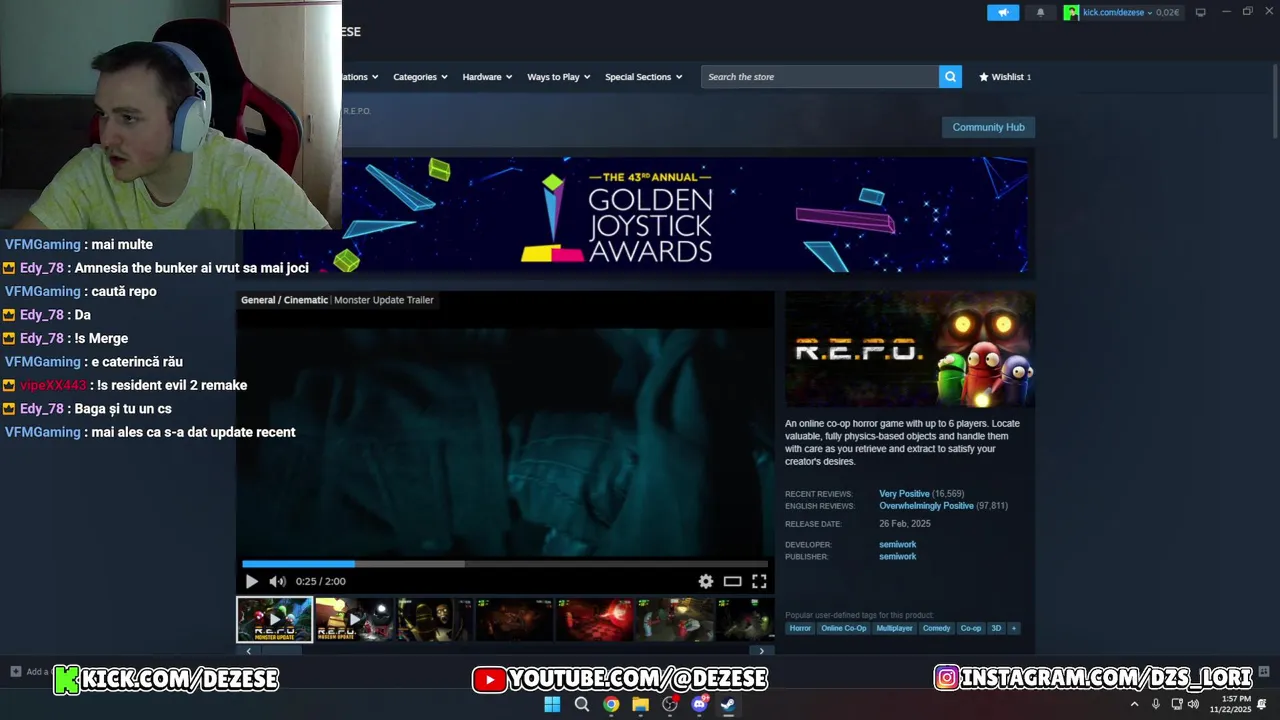Open the taskbar icon between Explorer and Discord
This screenshot has height=720, width=1280.
point(670,704)
